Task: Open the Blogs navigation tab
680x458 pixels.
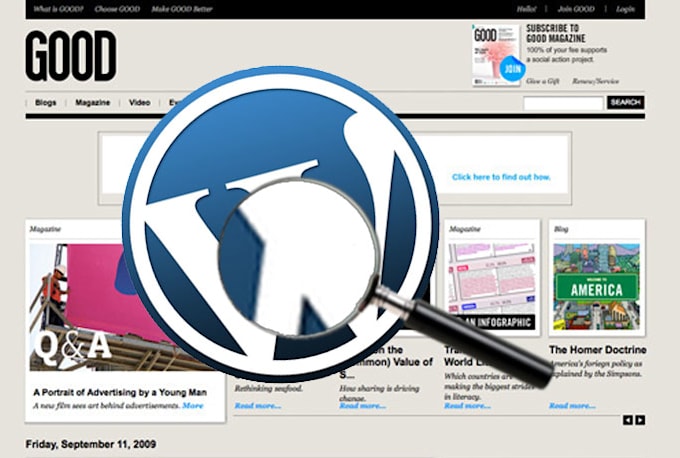Action: 46,102
